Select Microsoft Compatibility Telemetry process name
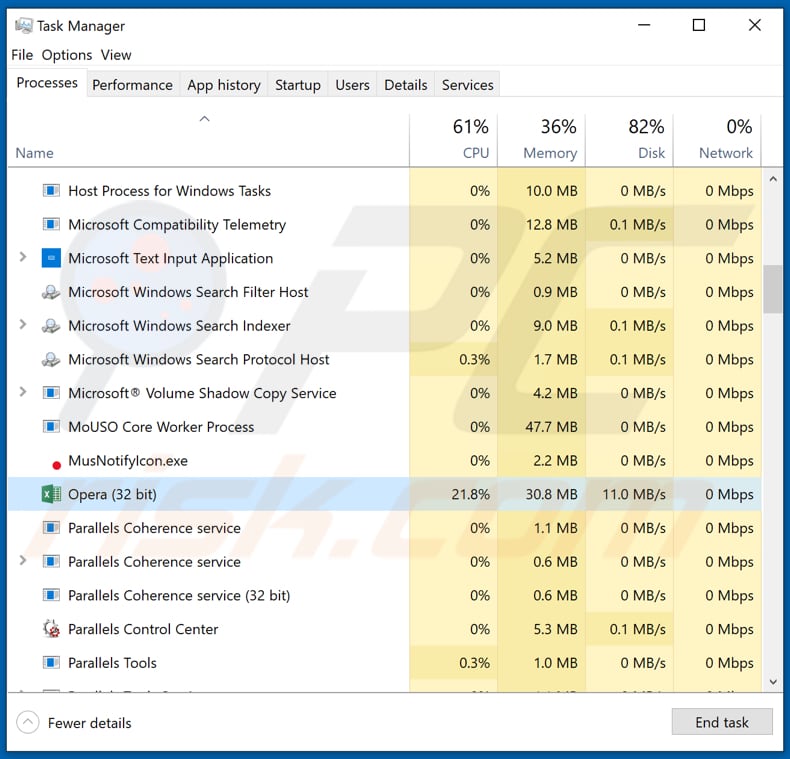This screenshot has width=790, height=759. coord(177,225)
